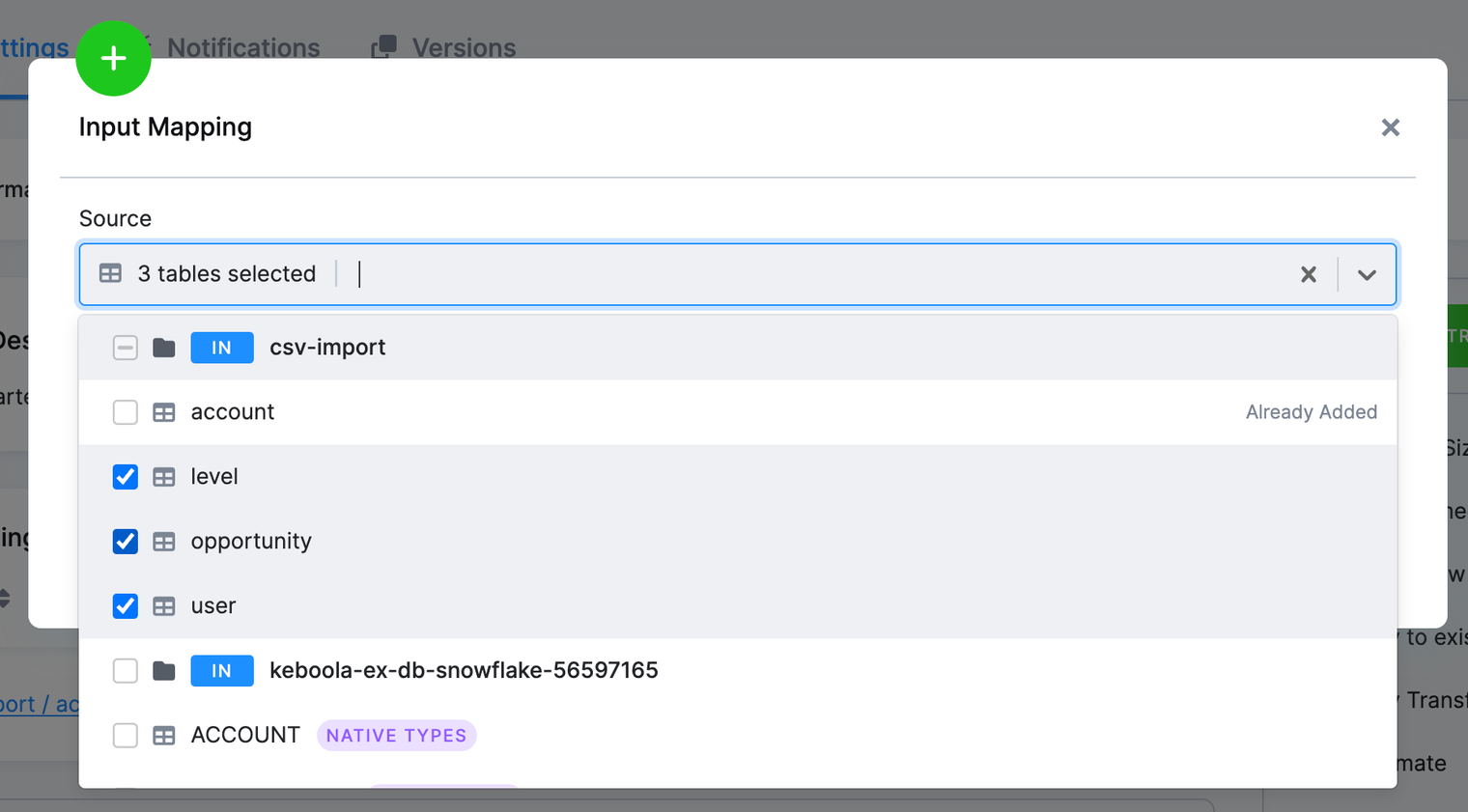Select the csv-import bucket name

[x=327, y=348]
